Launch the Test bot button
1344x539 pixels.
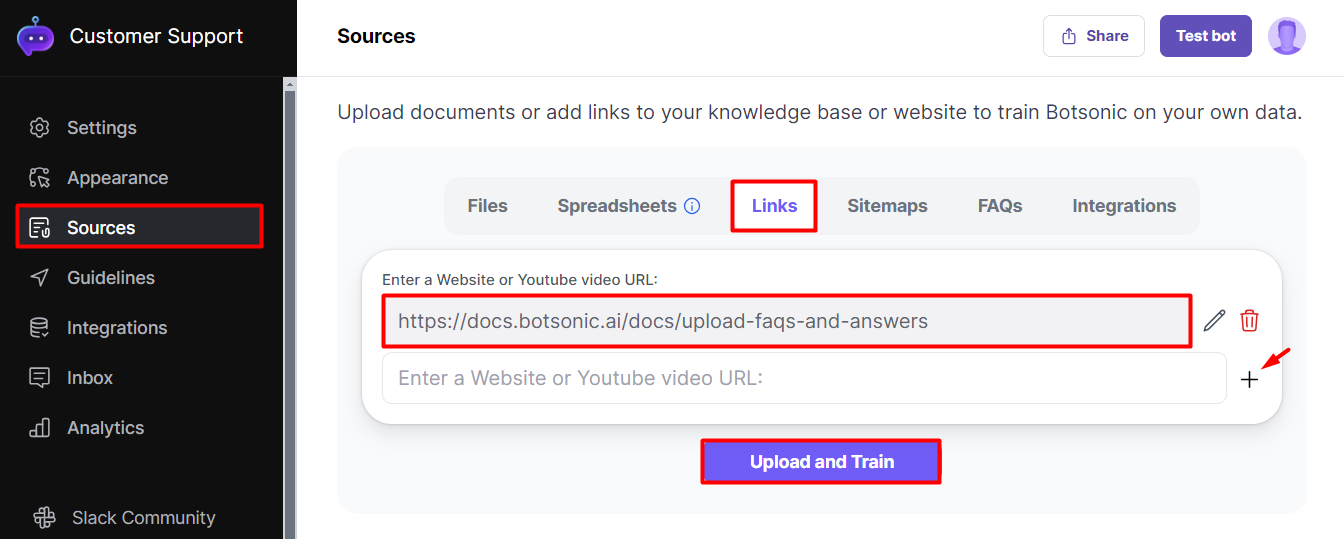pos(1205,36)
